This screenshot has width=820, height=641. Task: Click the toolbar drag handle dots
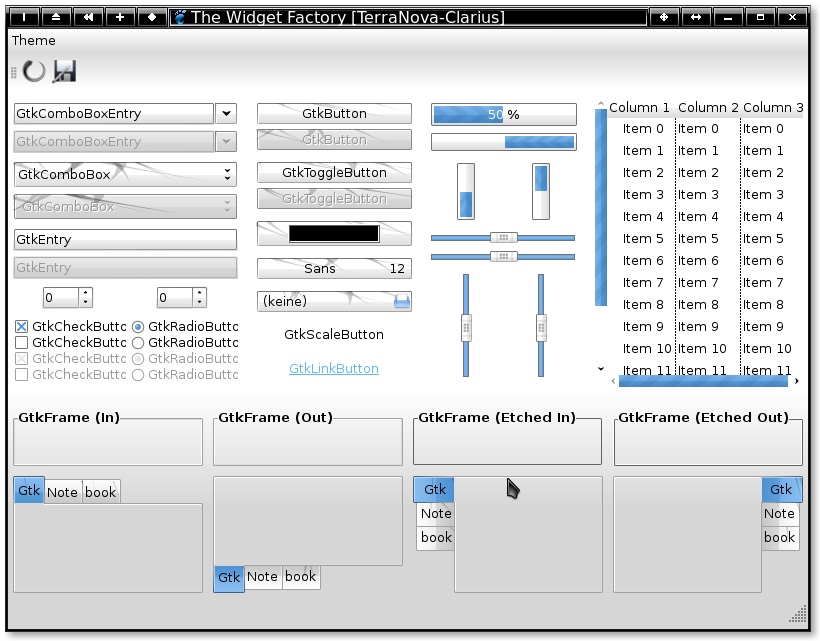pos(14,72)
